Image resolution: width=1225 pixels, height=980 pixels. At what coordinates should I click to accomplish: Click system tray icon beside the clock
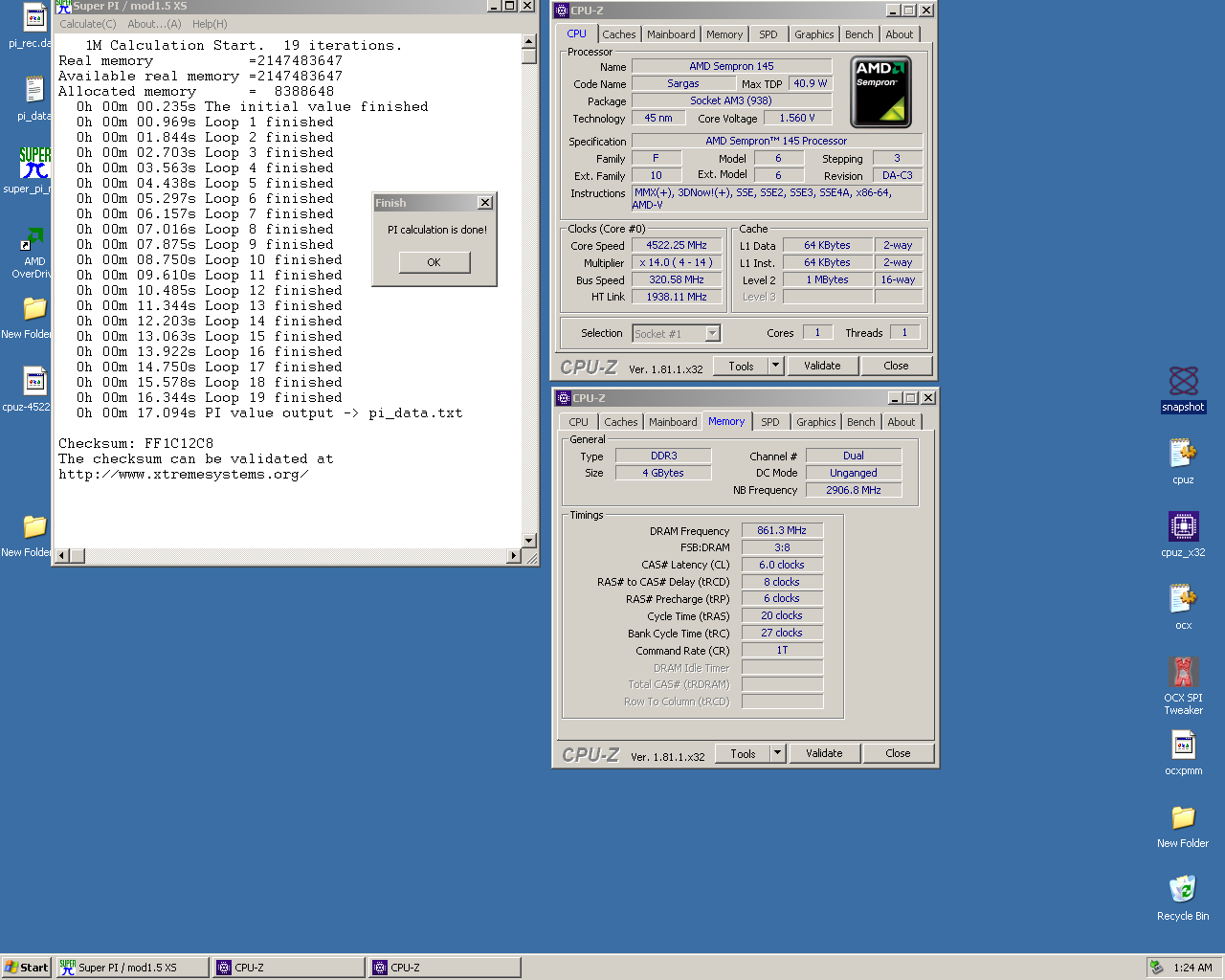pyautogui.click(x=1156, y=968)
